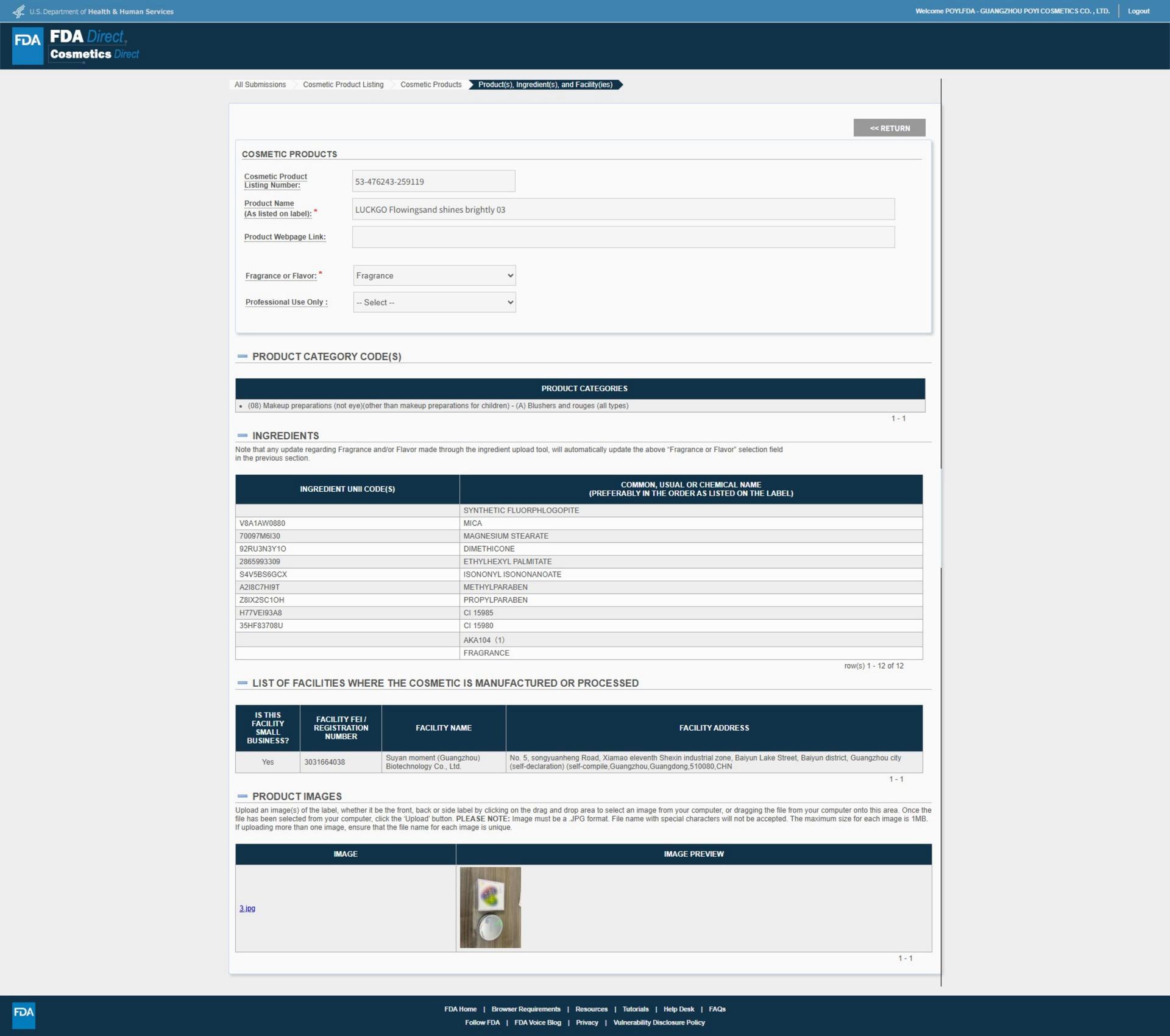The image size is (1170, 1036).
Task: Open the 3.jpg image link
Action: click(247, 908)
